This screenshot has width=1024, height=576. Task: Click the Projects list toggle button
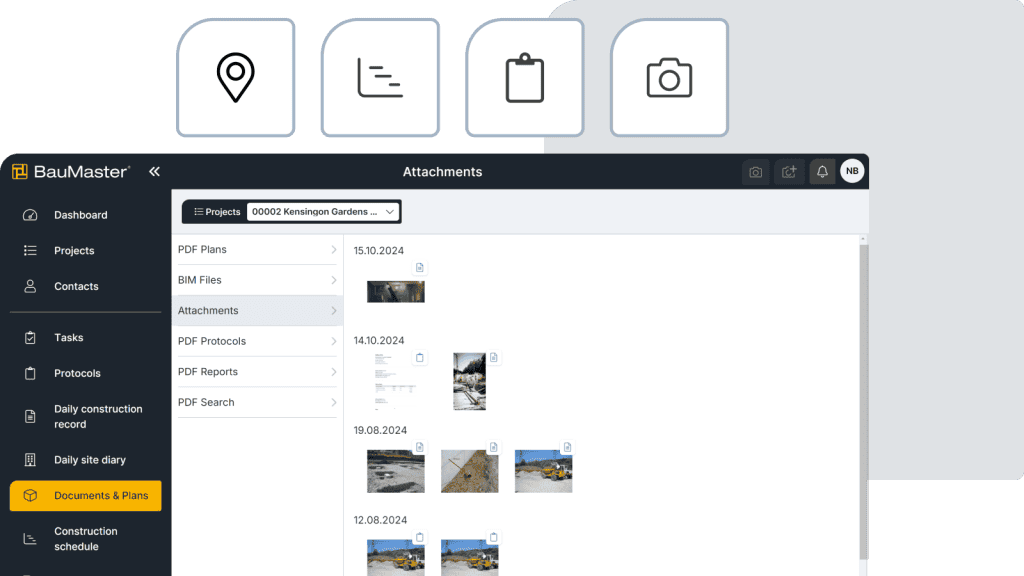[215, 212]
